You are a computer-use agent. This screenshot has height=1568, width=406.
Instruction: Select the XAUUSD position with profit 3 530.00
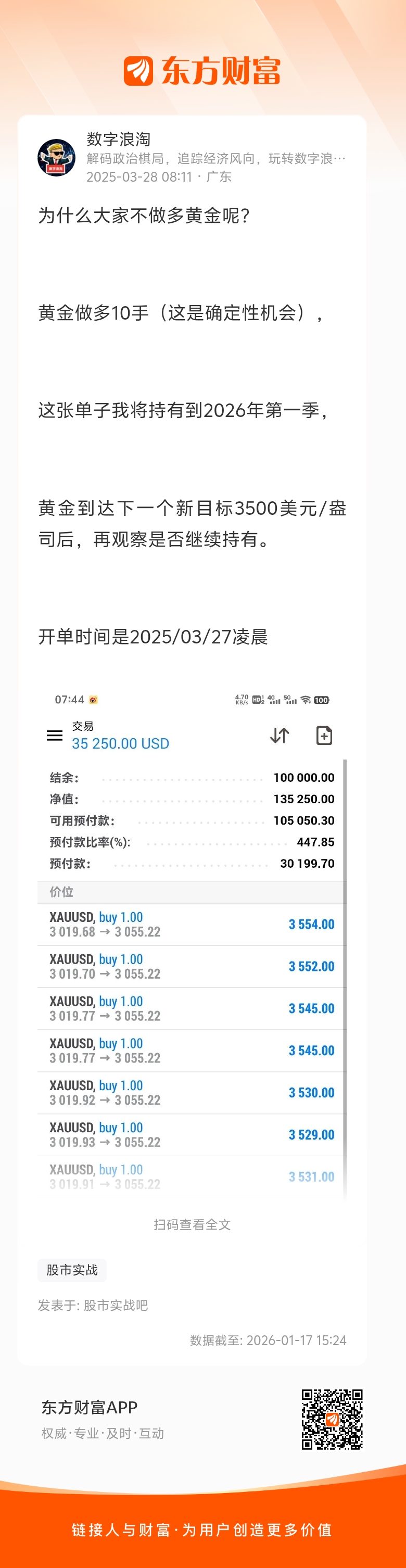coord(191,1093)
